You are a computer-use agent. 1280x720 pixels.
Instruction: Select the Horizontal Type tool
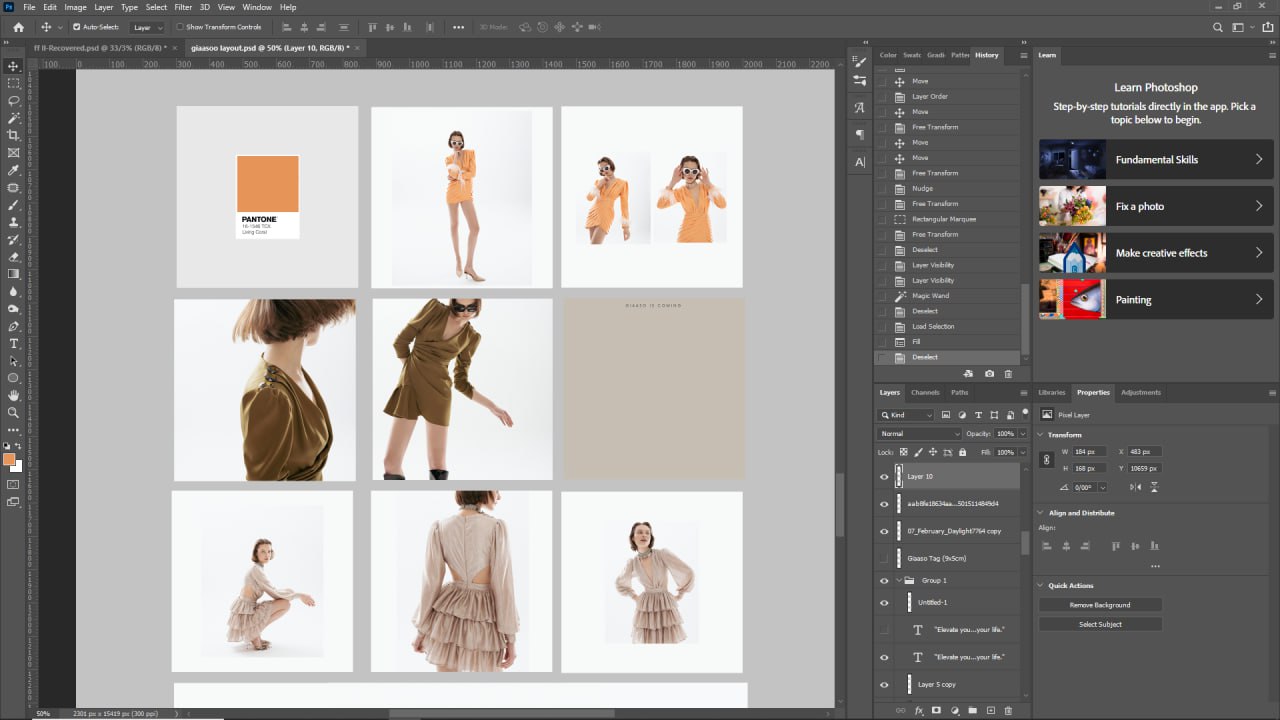tap(13, 343)
